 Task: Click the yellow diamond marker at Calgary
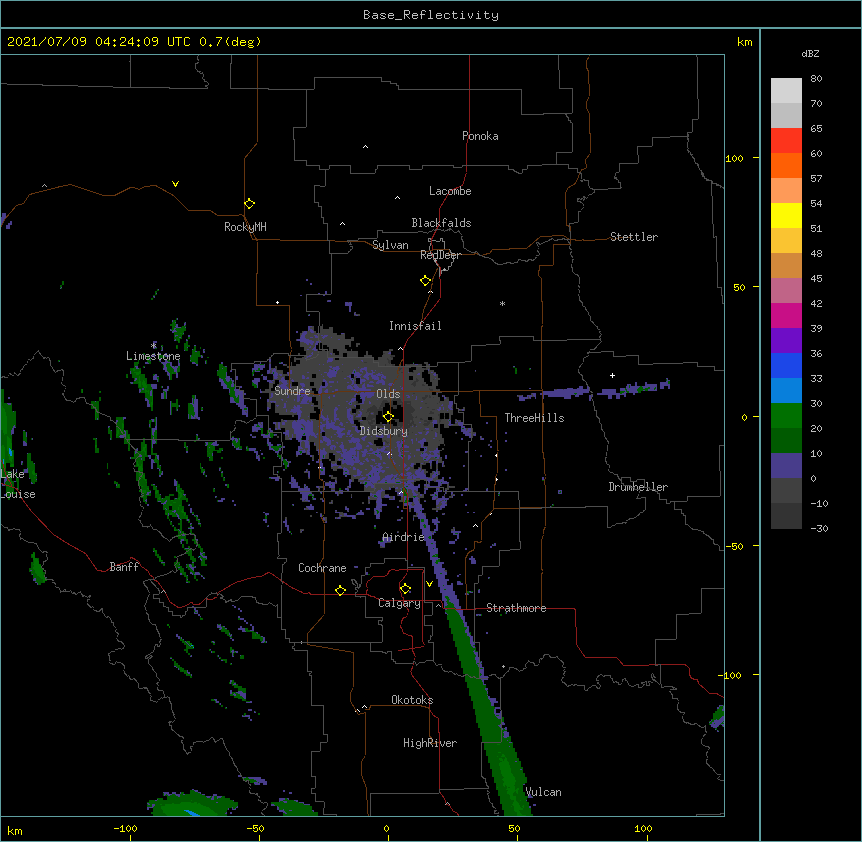405,589
